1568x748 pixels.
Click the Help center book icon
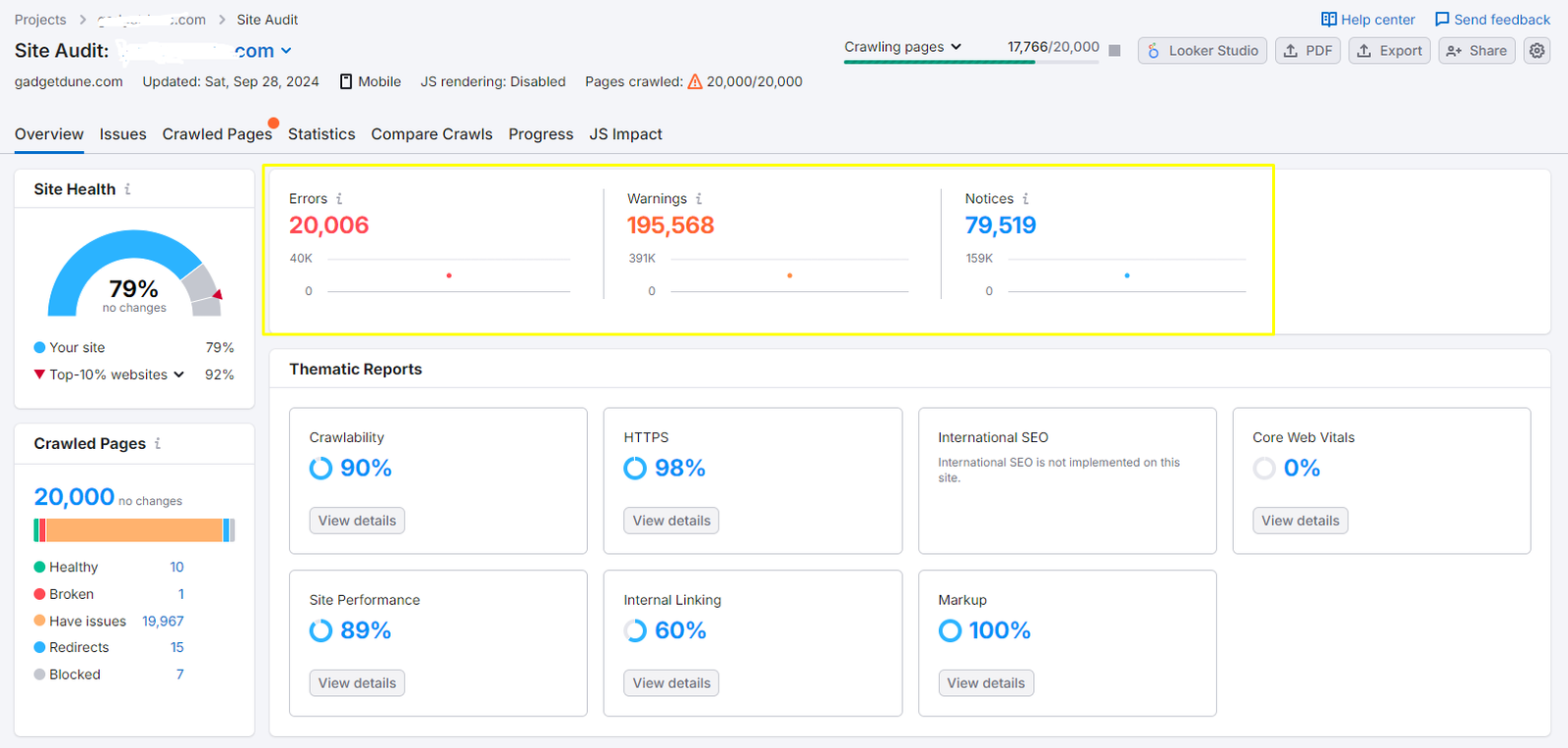click(x=1329, y=20)
